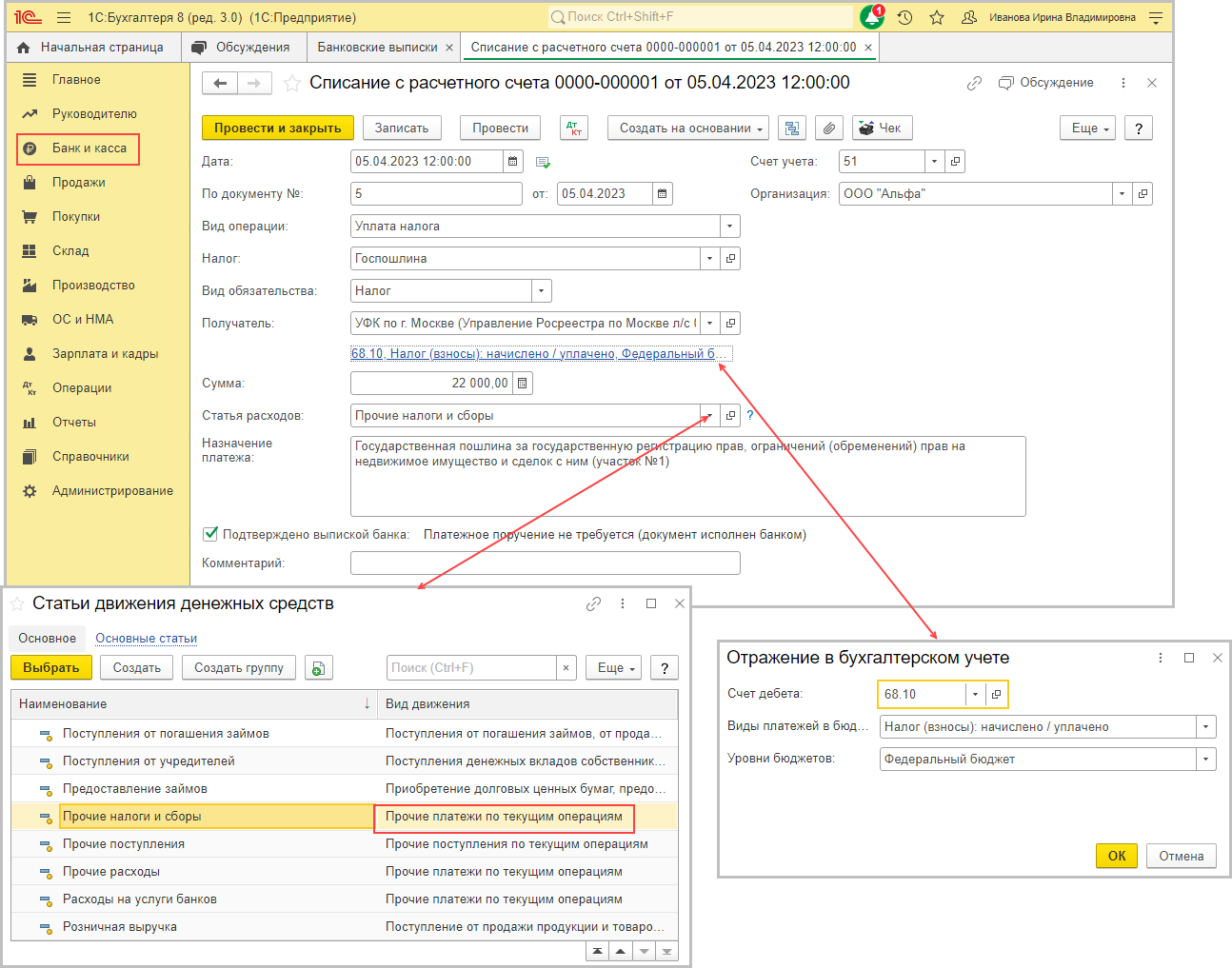Switch to Основные статьи tab
This screenshot has width=1232, height=968.
tap(147, 639)
